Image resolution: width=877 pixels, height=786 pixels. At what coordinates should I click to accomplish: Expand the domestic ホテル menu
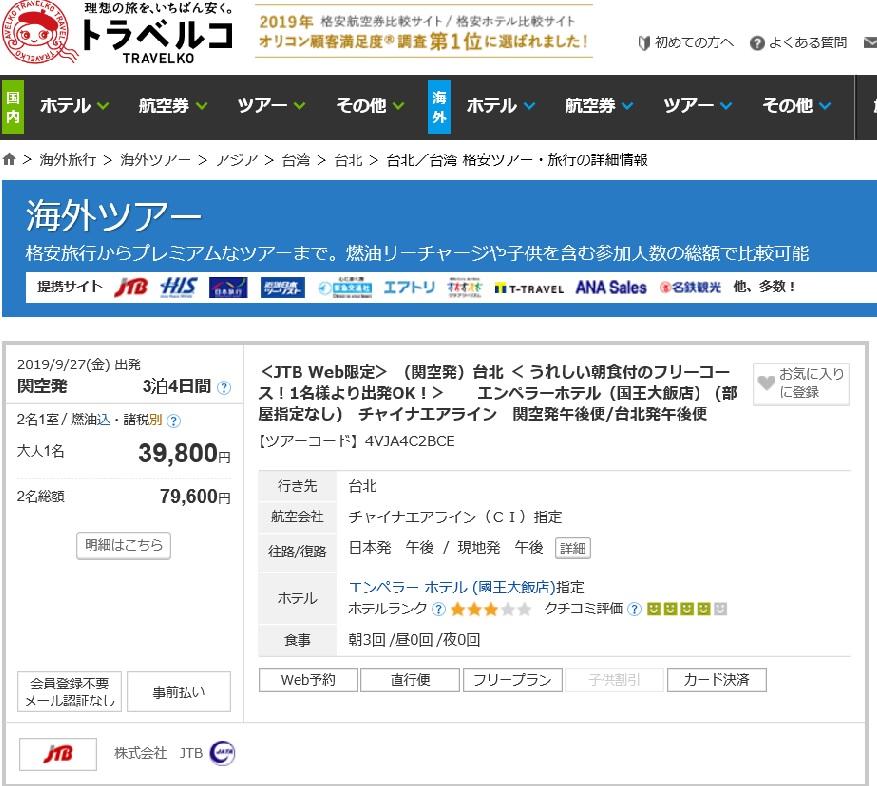point(74,106)
